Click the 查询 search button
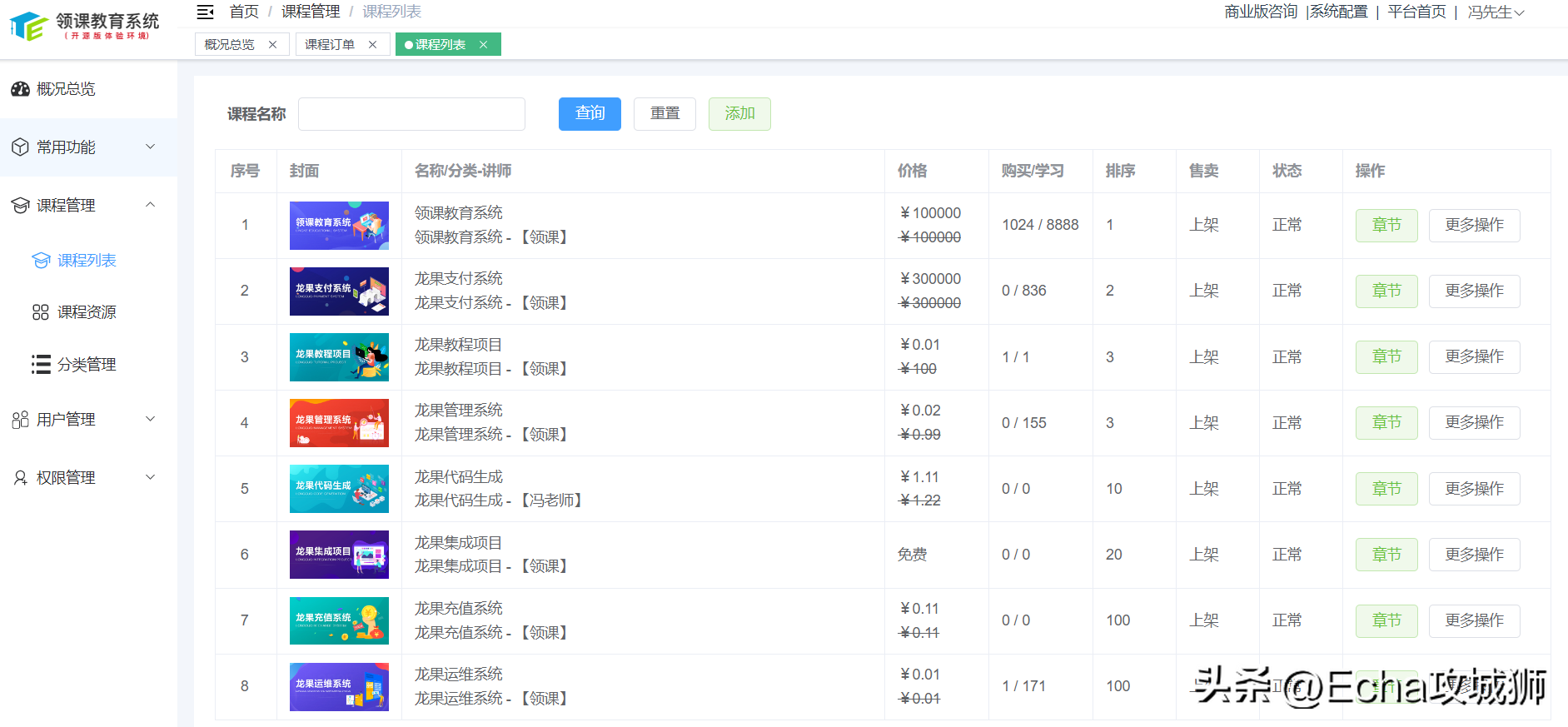The image size is (1568, 727). [590, 114]
